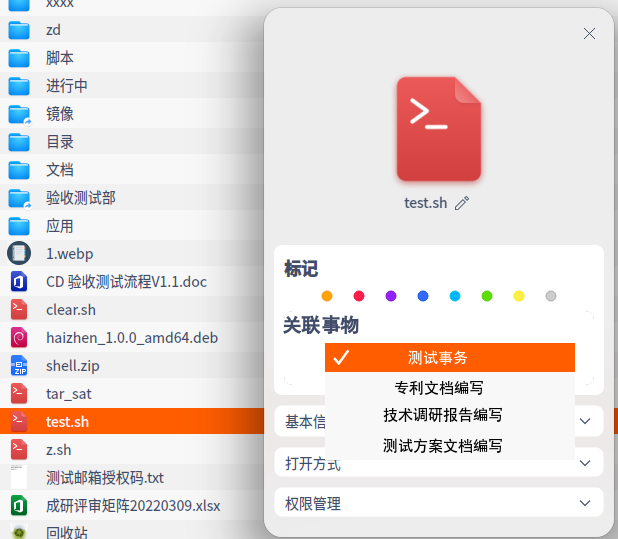Click the clear.sh script file icon

click(19, 310)
